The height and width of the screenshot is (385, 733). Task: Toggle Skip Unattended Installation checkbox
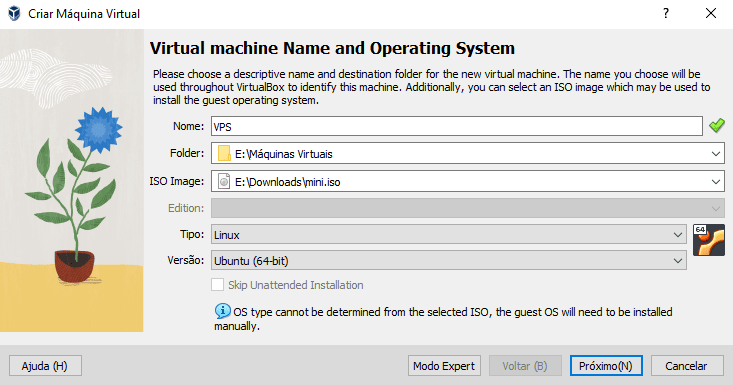[217, 285]
